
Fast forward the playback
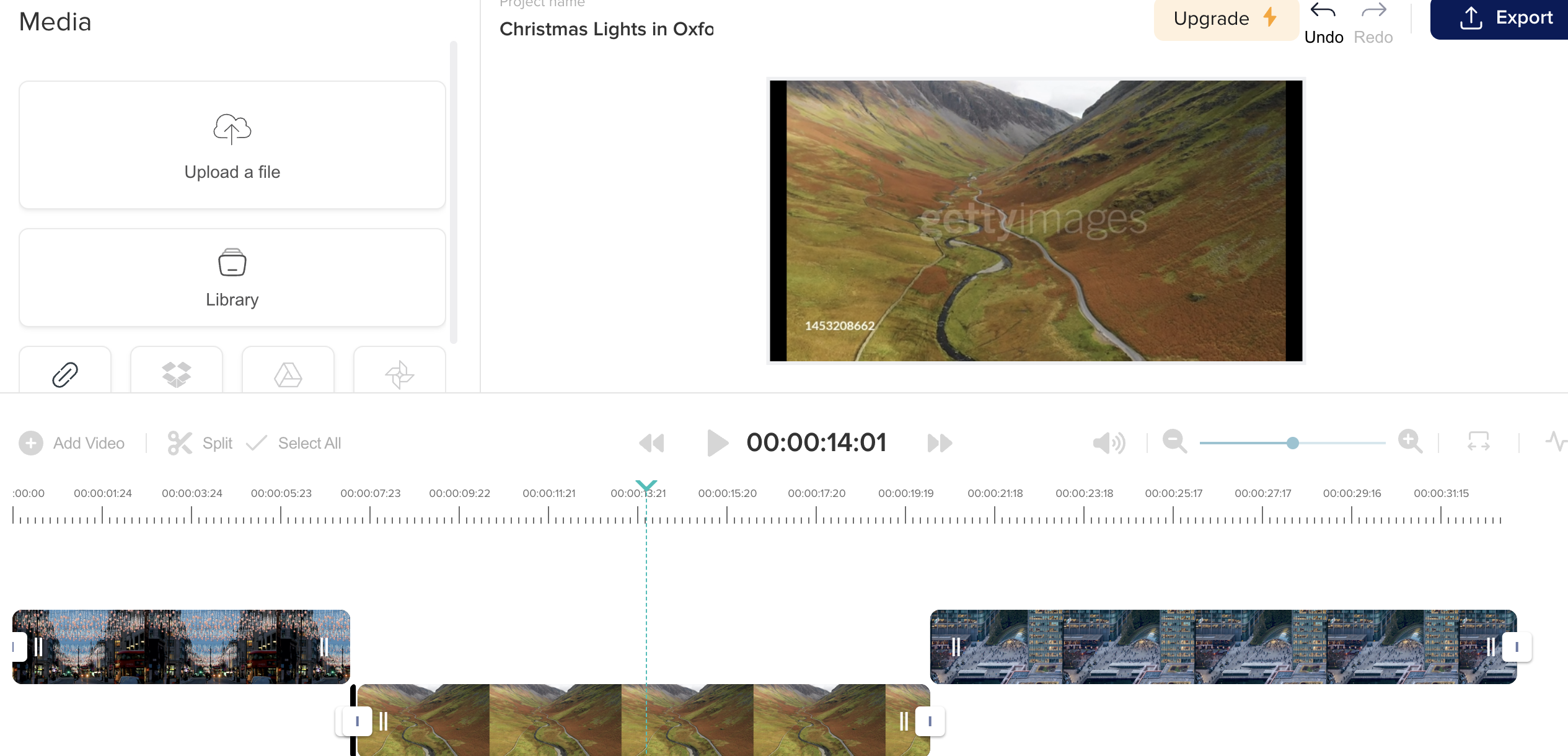point(940,443)
